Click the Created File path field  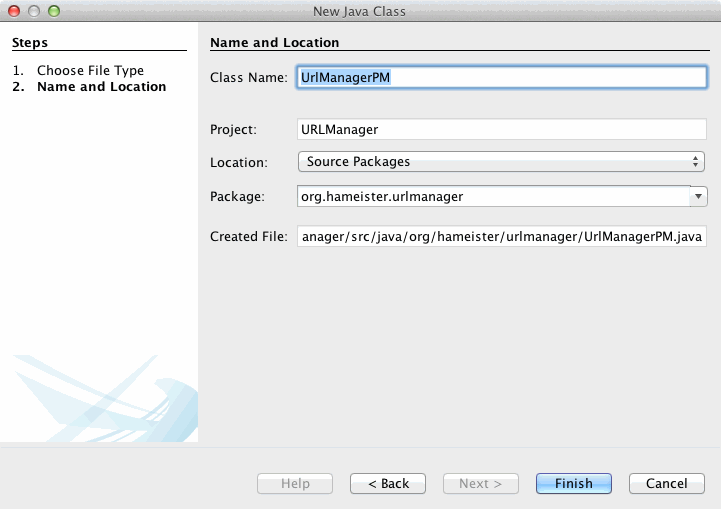pos(501,236)
